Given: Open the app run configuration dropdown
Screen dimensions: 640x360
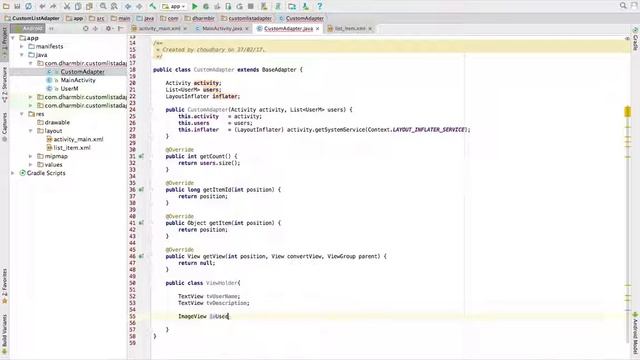Looking at the screenshot, I should [174, 6].
